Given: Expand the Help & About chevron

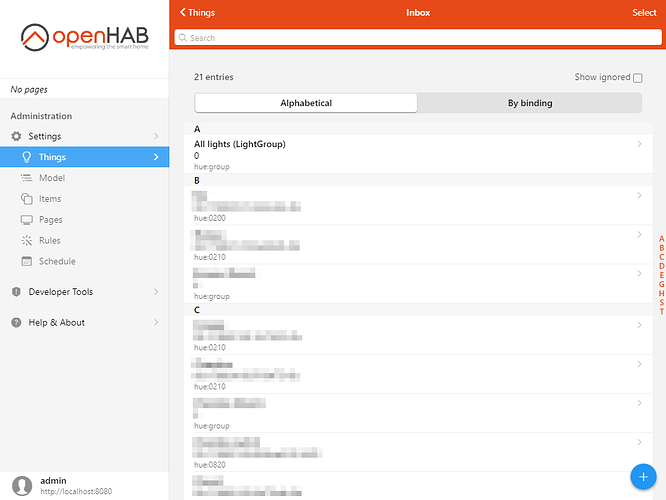Looking at the screenshot, I should click(x=155, y=323).
